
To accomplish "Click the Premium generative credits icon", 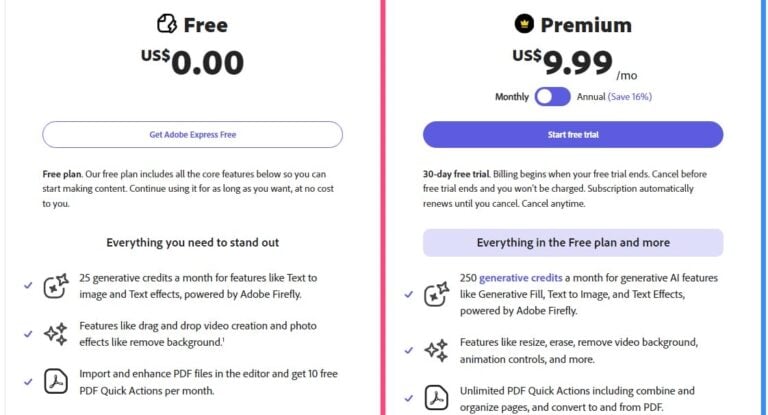I will 436,294.
